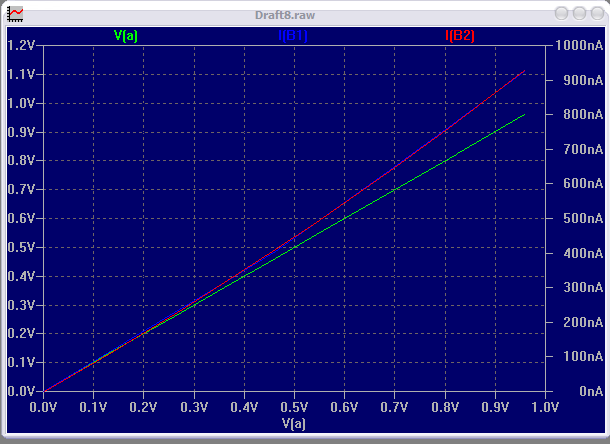Click the 1000nA right axis label
The image size is (610, 444).
tap(578, 46)
